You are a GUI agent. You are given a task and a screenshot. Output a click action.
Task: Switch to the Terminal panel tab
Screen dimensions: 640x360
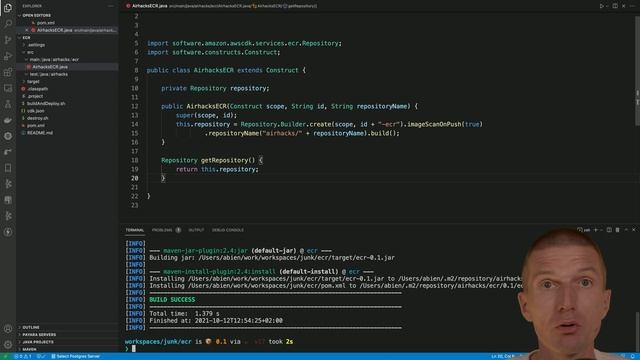(135, 230)
